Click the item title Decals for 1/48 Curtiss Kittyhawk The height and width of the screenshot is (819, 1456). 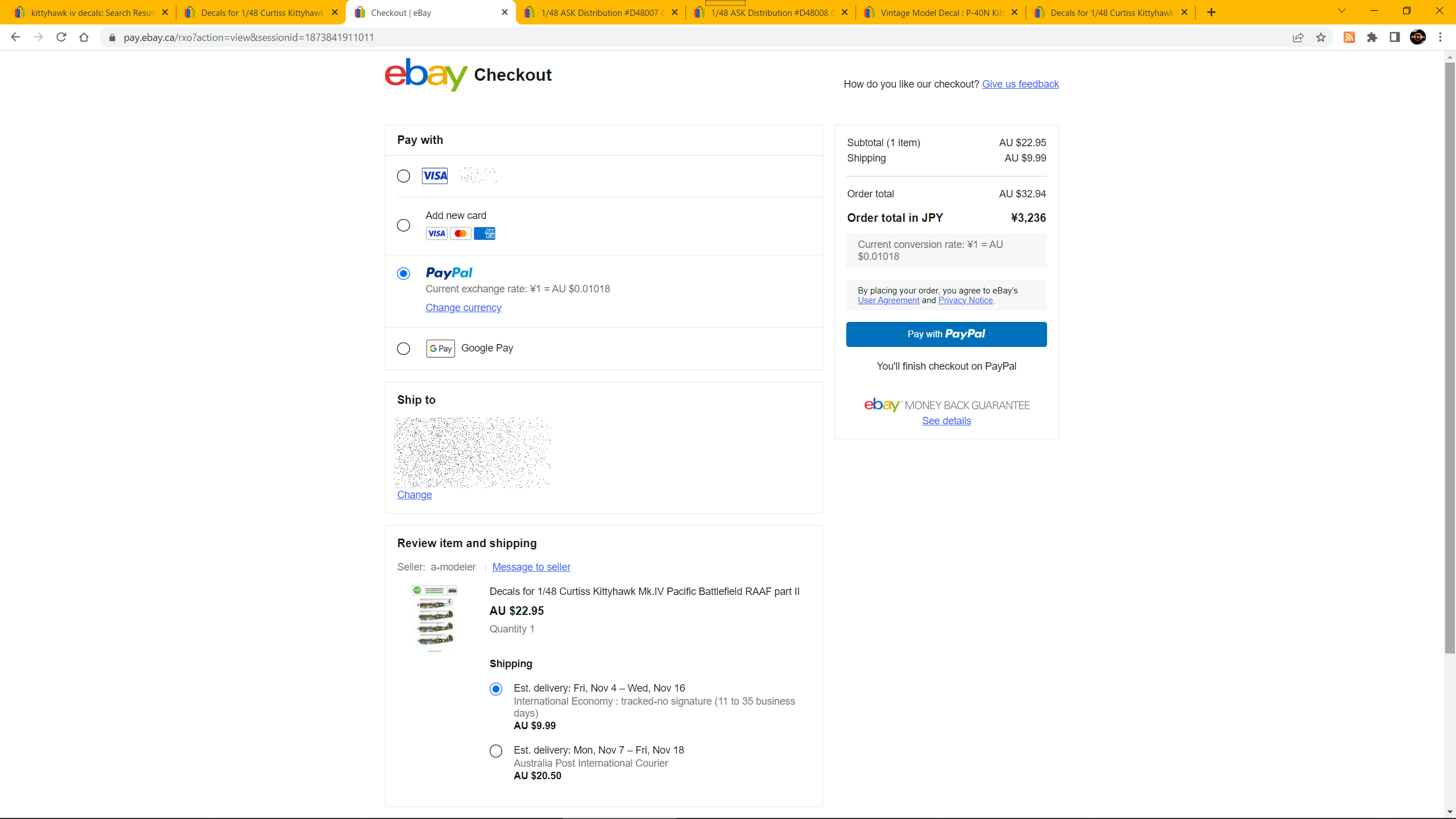pyautogui.click(x=644, y=591)
